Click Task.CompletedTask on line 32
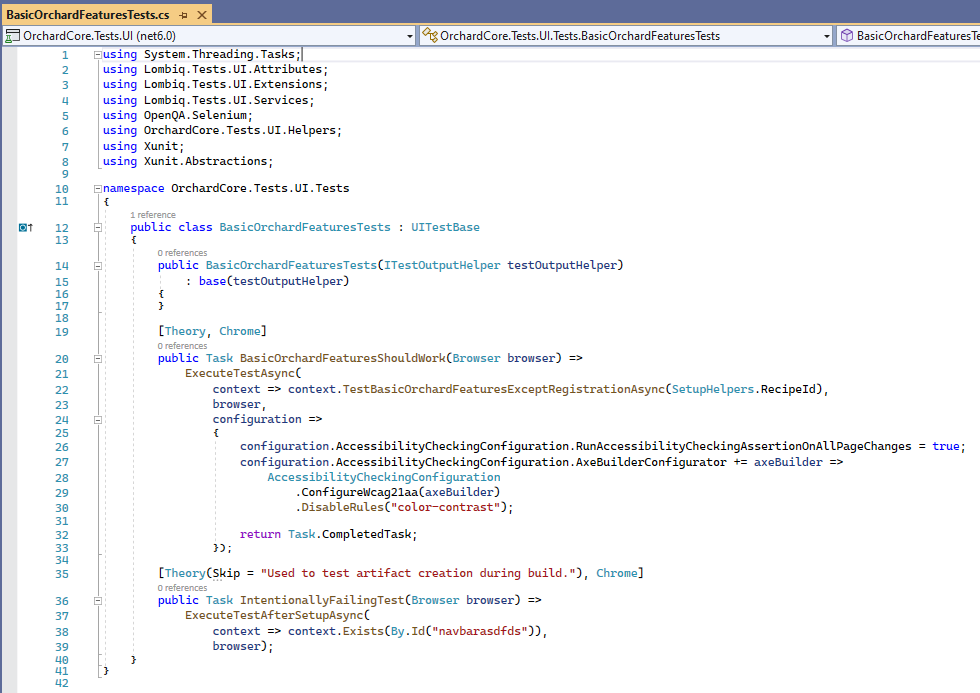The image size is (980, 693). point(349,534)
